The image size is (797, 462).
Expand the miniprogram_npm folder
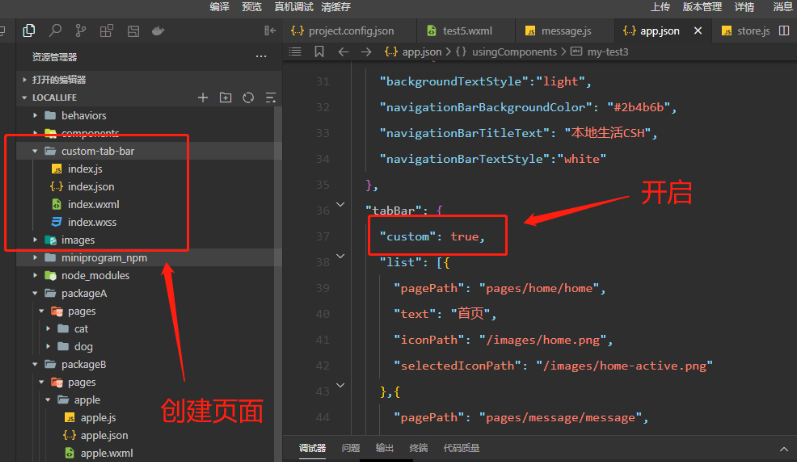[35, 258]
